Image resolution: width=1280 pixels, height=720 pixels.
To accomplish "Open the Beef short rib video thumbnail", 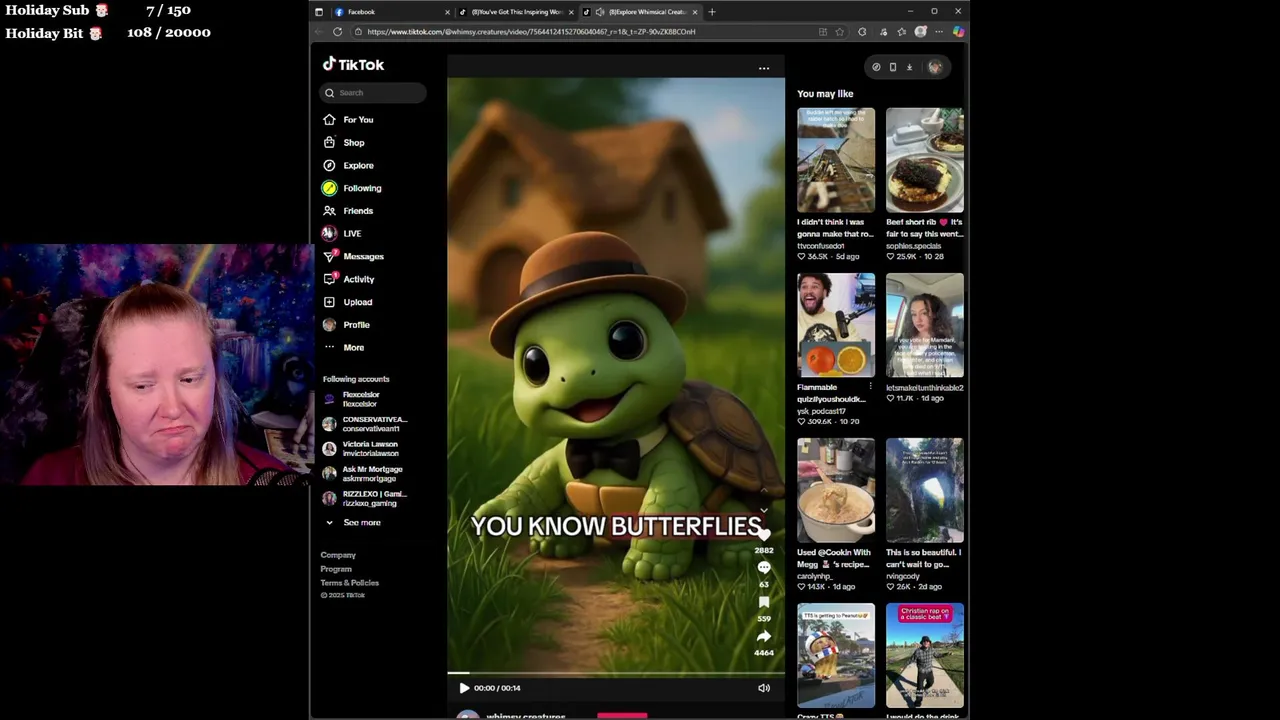I will click(925, 160).
